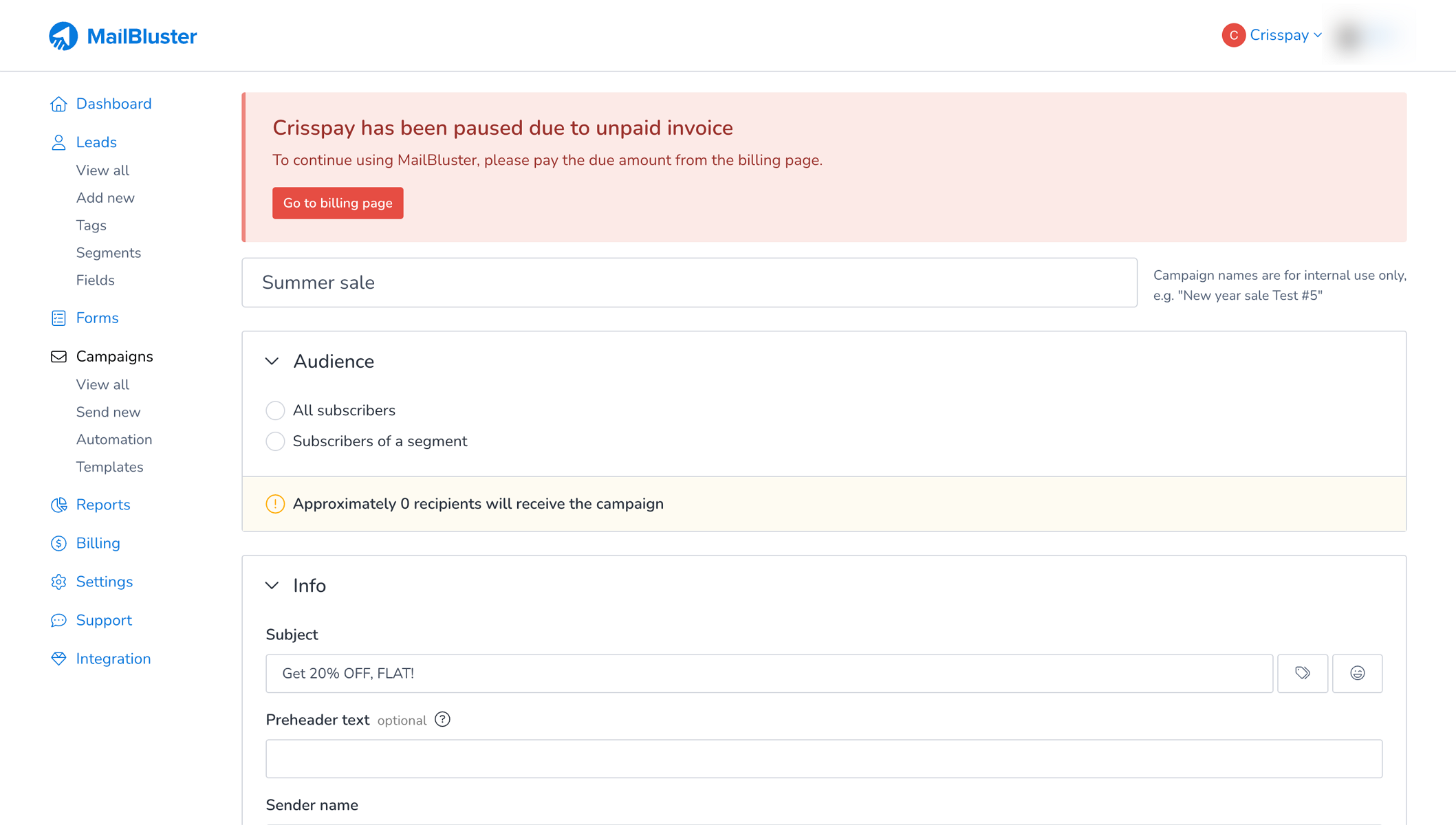Click the Go to billing page button
This screenshot has width=1456, height=825.
pos(338,203)
